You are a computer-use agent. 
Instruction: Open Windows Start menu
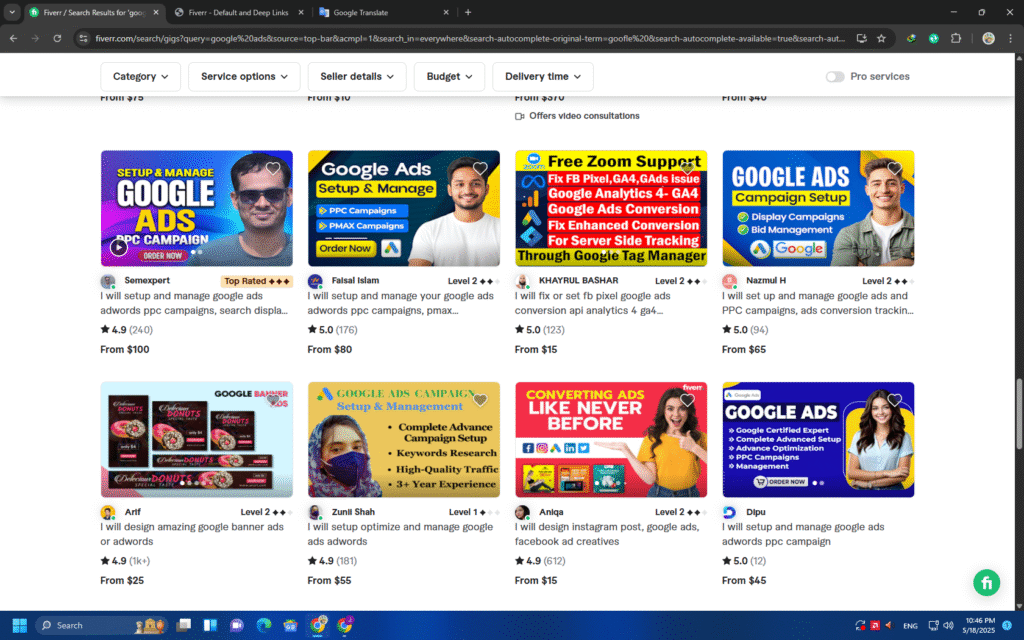click(x=20, y=625)
